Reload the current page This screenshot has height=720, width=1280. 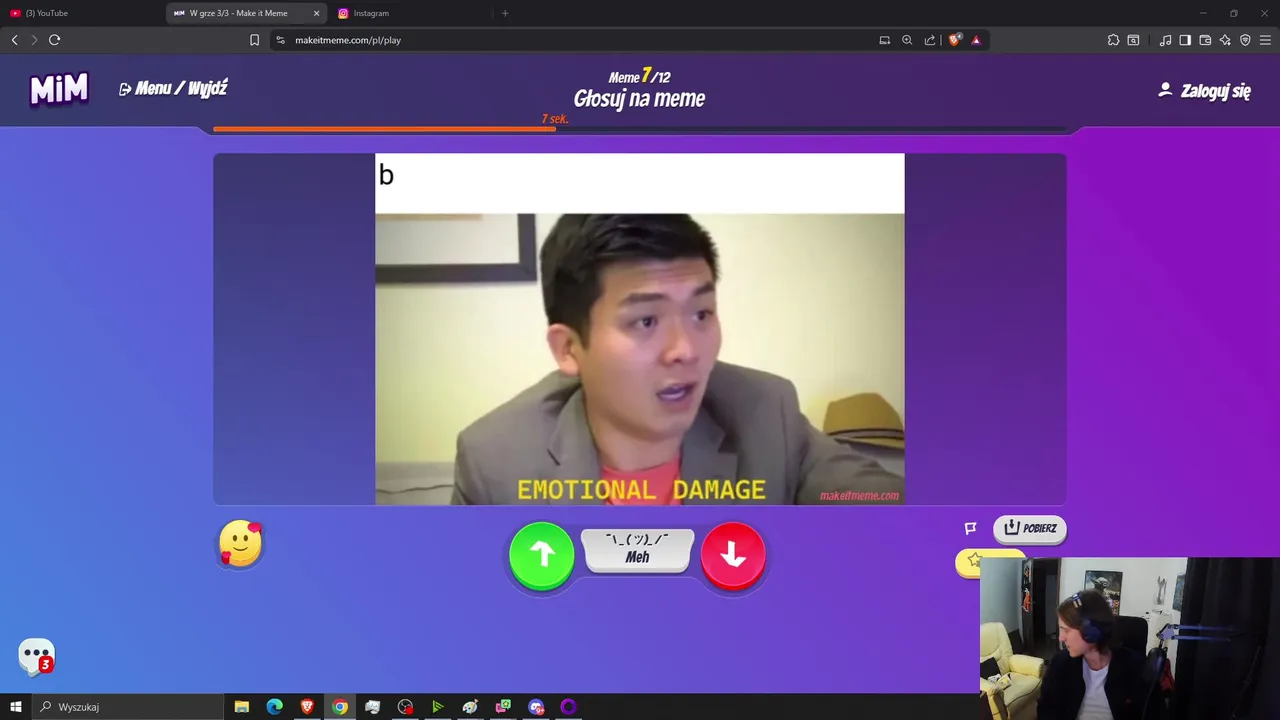pyautogui.click(x=55, y=40)
